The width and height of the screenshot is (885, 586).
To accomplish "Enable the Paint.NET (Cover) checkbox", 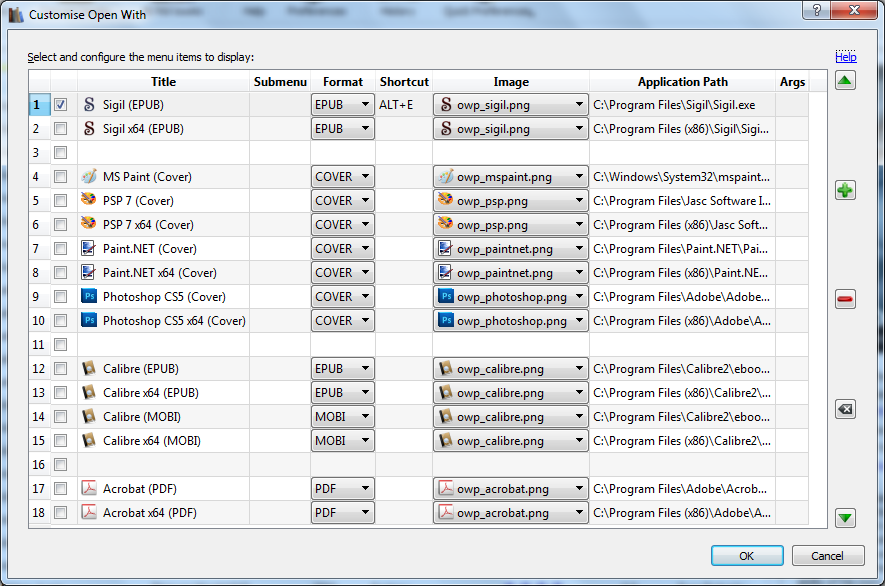I will (x=60, y=248).
